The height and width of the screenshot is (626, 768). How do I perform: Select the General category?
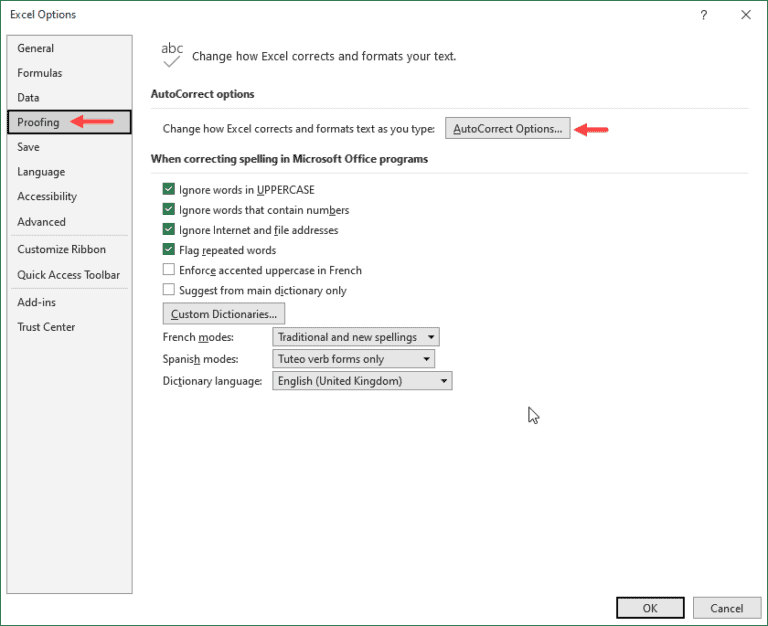coord(36,48)
